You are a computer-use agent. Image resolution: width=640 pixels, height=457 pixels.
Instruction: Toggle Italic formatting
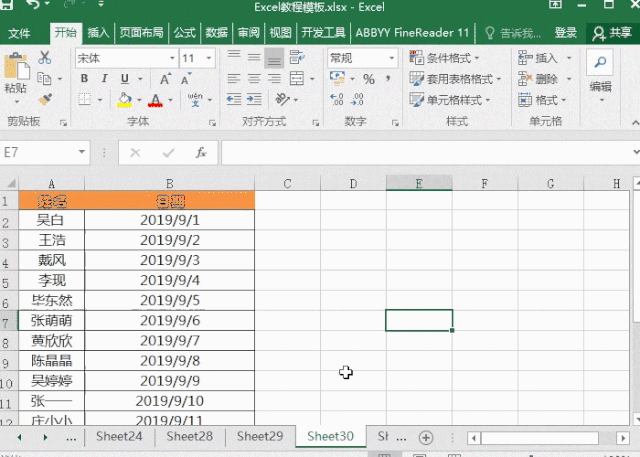pyautogui.click(x=104, y=78)
